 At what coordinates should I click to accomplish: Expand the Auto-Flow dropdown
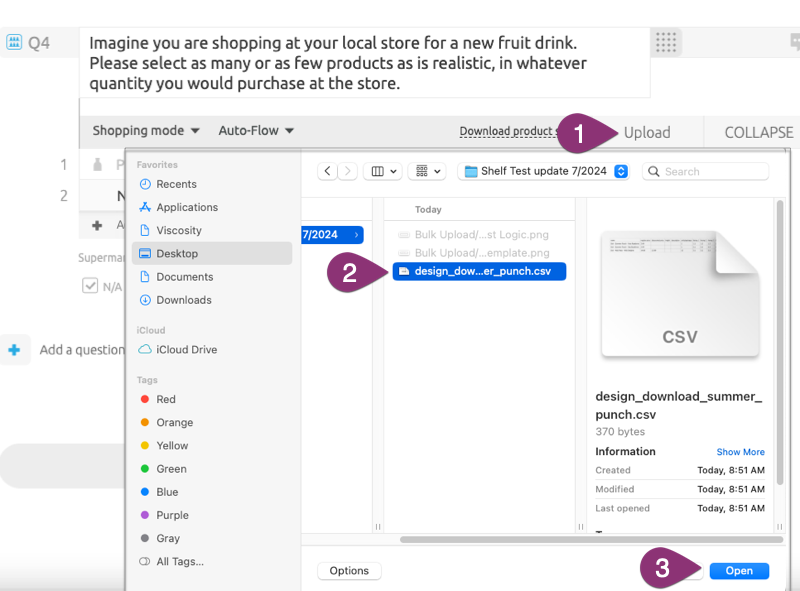coord(254,130)
